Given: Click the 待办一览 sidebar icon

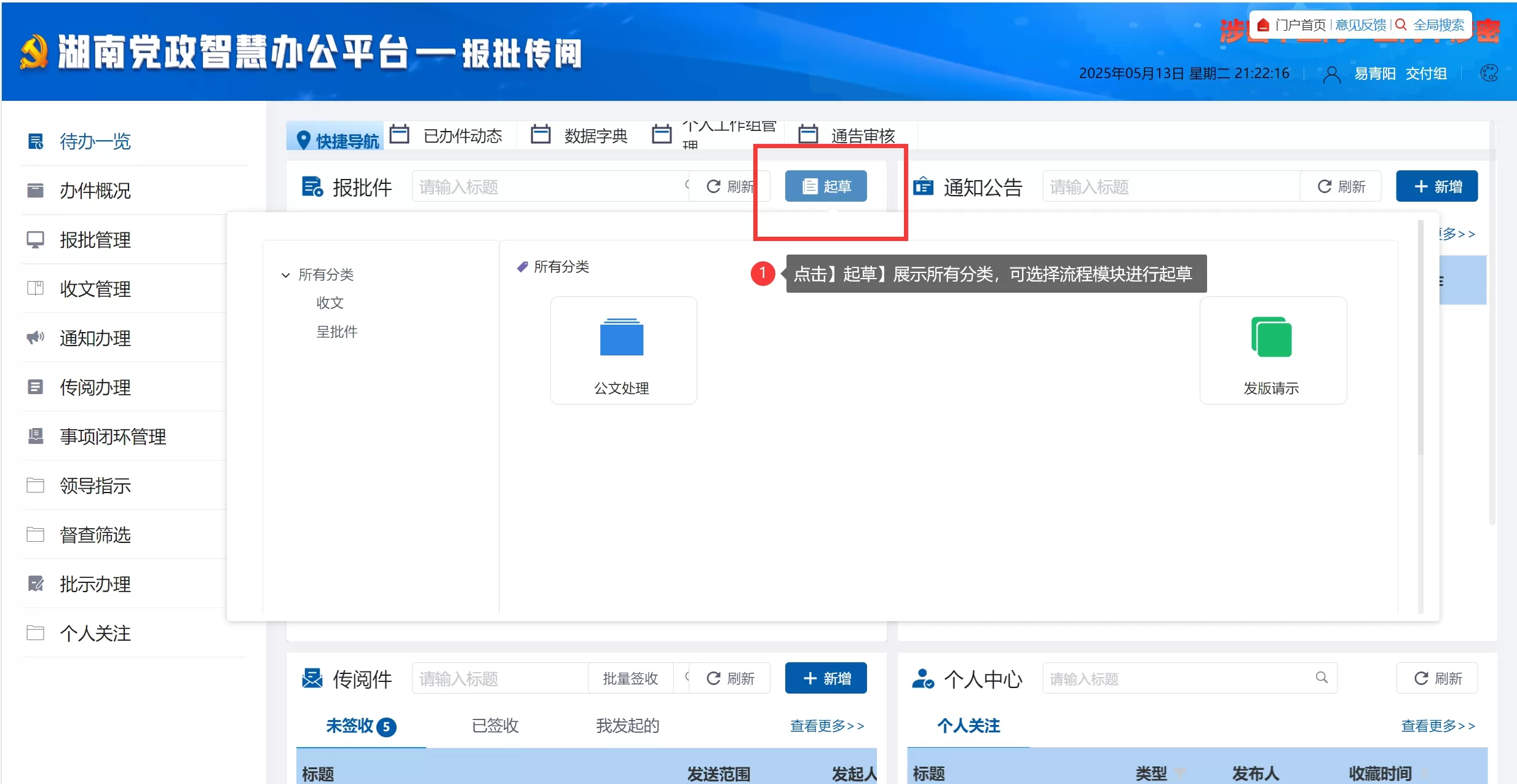Looking at the screenshot, I should click(x=36, y=141).
